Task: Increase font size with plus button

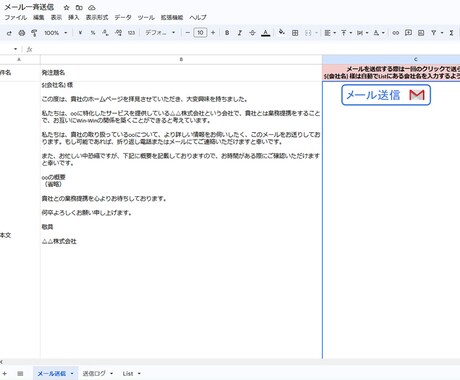Action: coord(213,33)
